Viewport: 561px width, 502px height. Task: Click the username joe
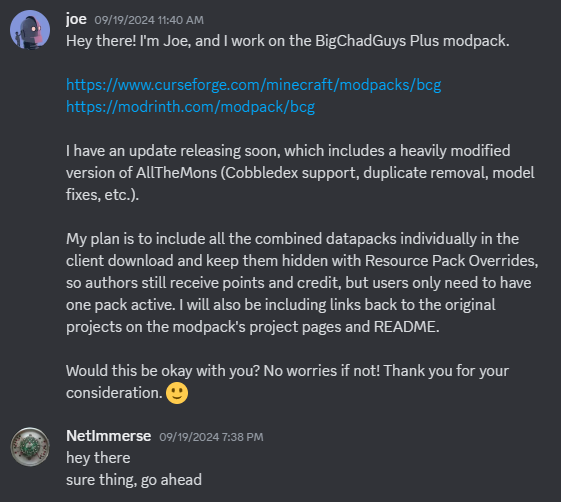pos(76,19)
